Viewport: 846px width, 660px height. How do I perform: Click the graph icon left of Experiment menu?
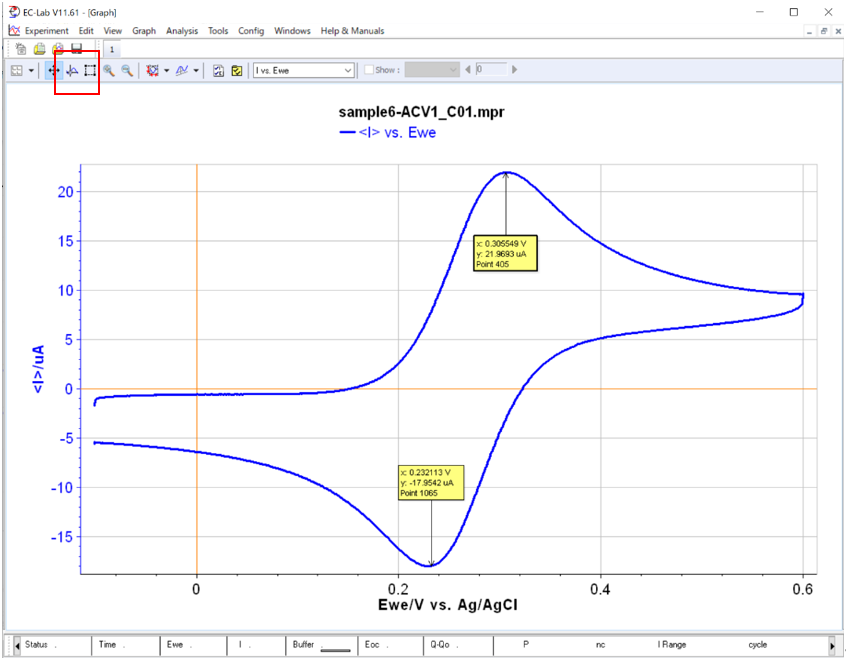click(14, 31)
